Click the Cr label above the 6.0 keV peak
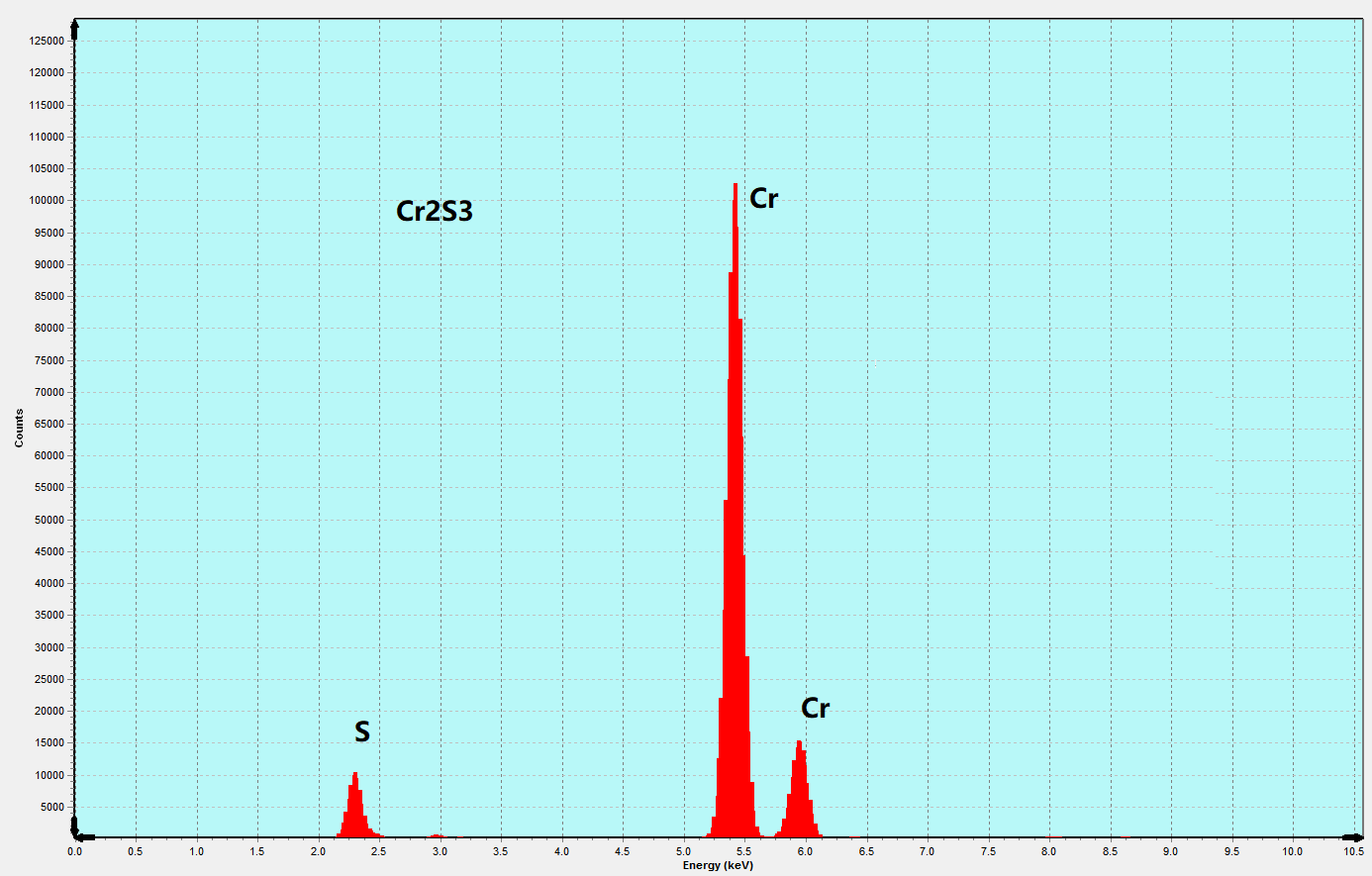The width and height of the screenshot is (1372, 876). [815, 709]
